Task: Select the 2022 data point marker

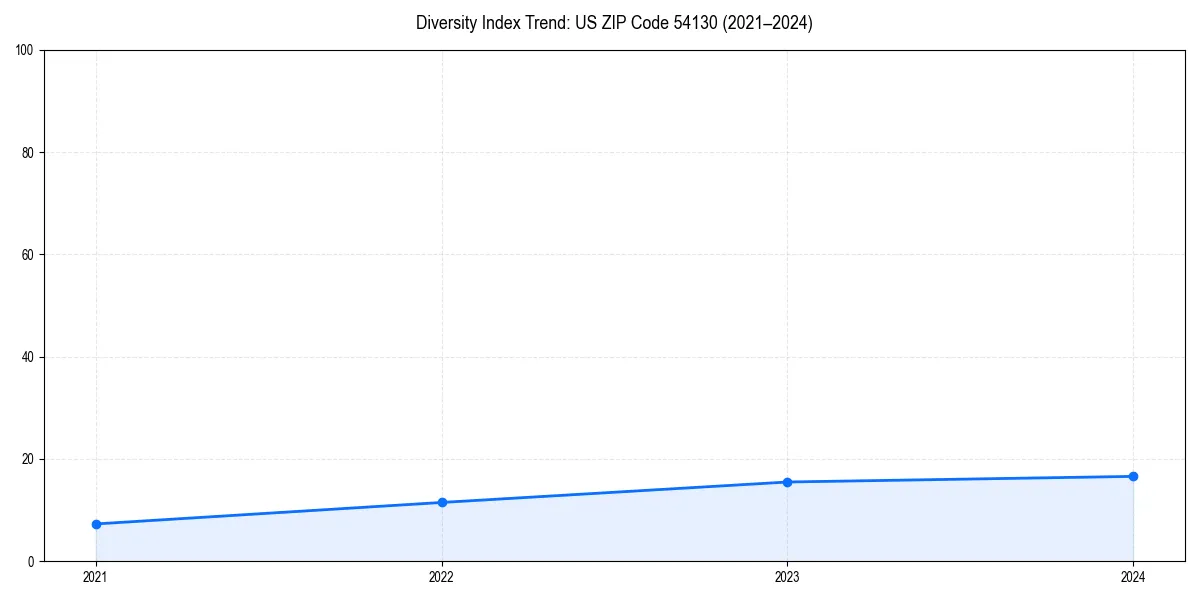Action: pyautogui.click(x=440, y=502)
